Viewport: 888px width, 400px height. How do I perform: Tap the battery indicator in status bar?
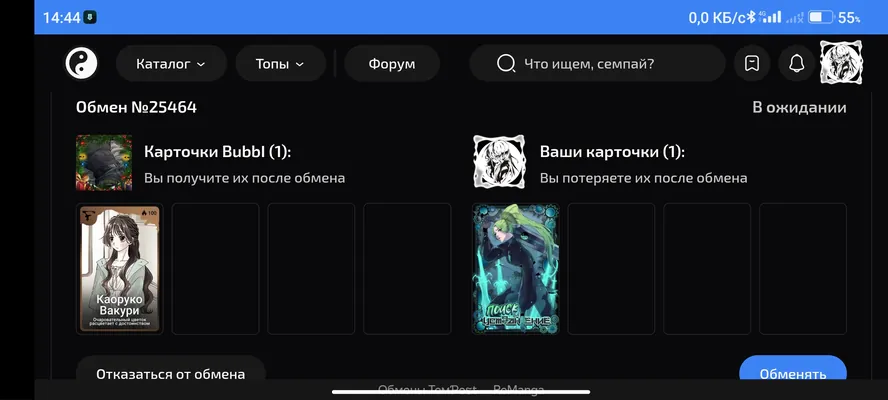click(x=820, y=18)
